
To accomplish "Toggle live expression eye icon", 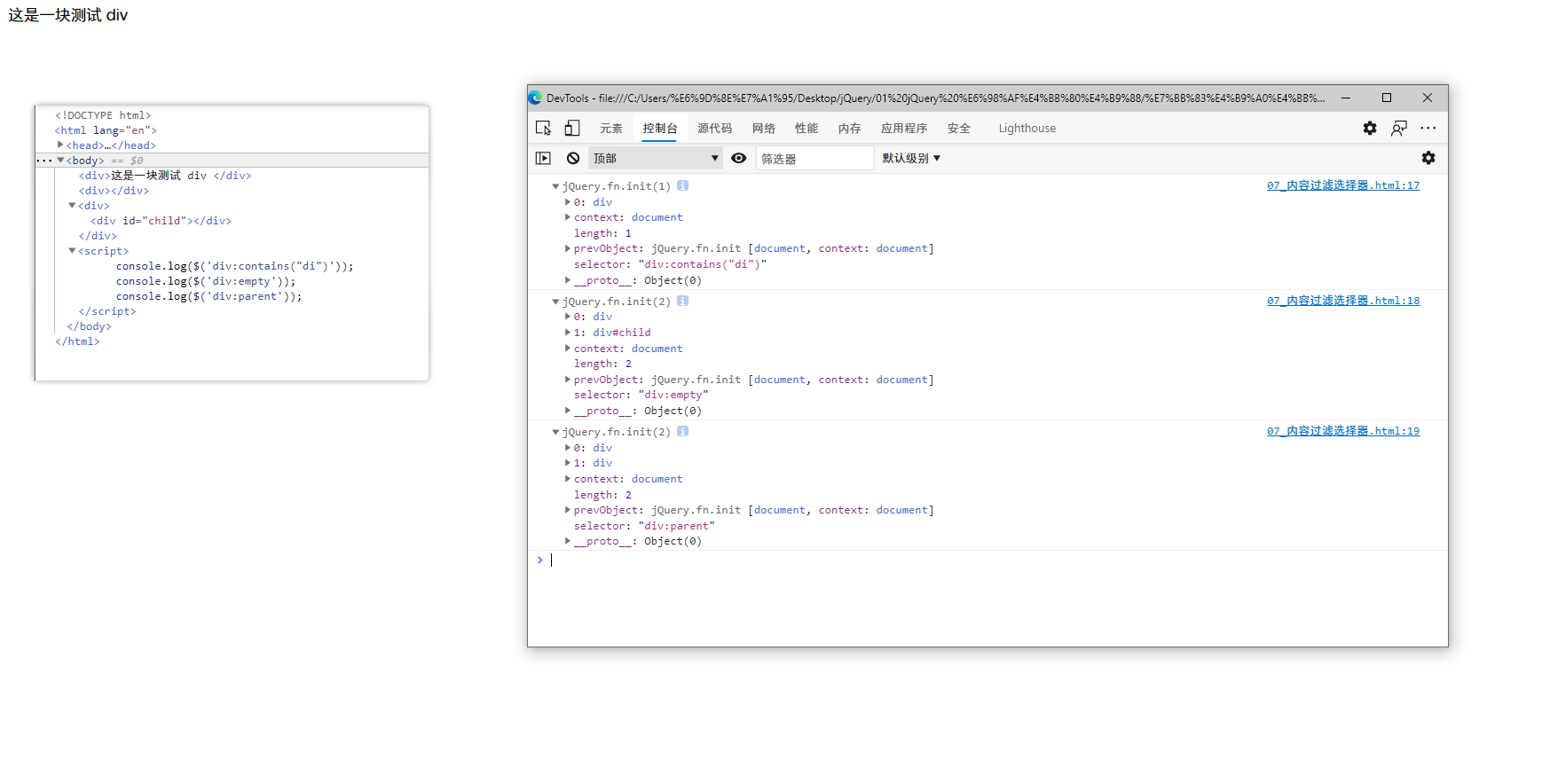I will (x=738, y=158).
